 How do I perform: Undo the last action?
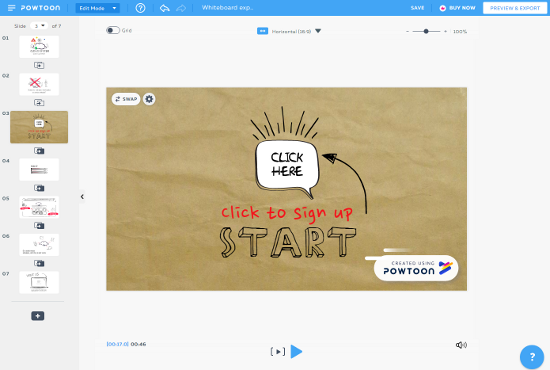tap(165, 8)
